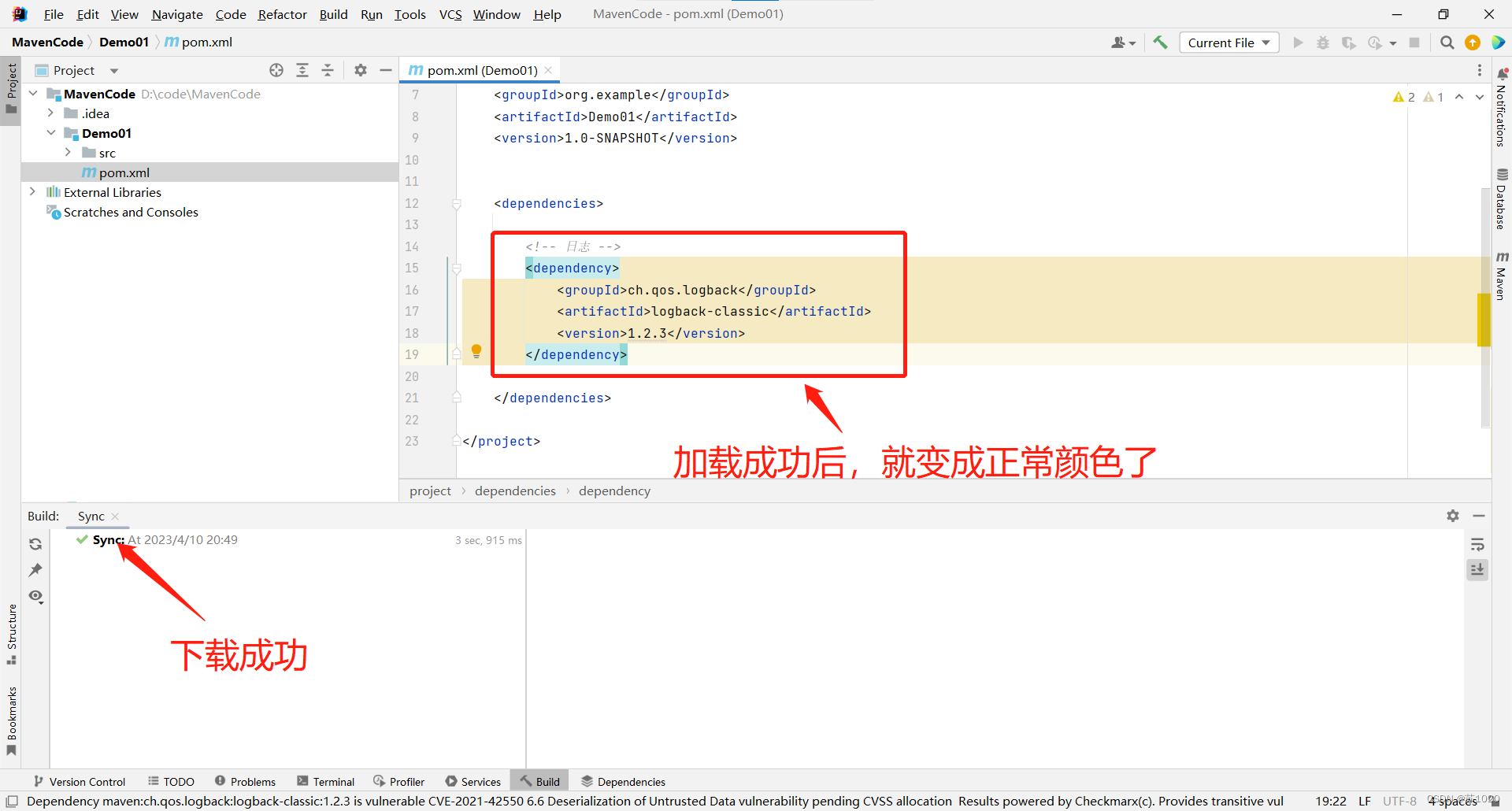Open the Problems tool window

tap(245, 782)
